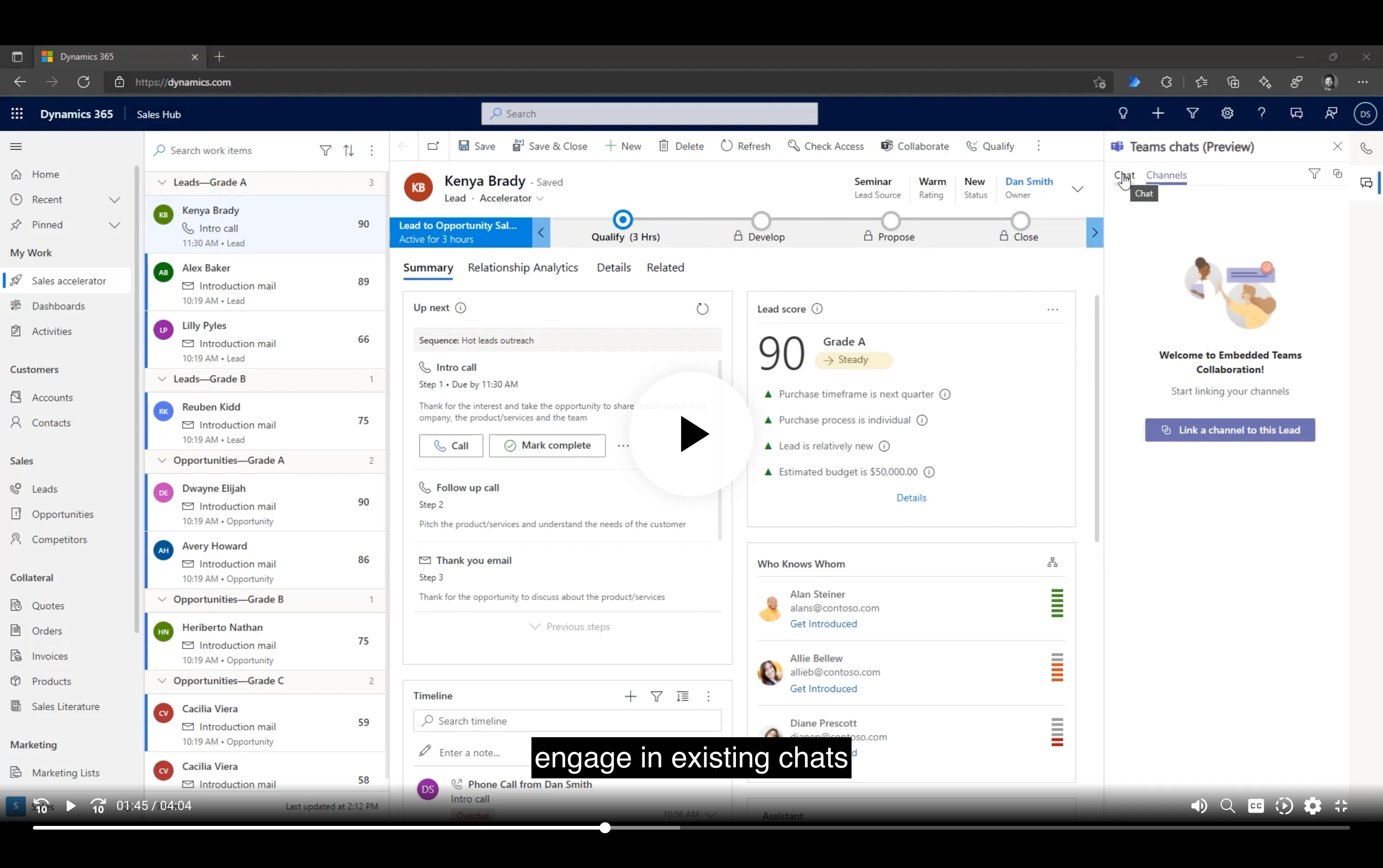Image resolution: width=1383 pixels, height=868 pixels.
Task: Click Link a channel to this Lead
Action: pos(1230,430)
